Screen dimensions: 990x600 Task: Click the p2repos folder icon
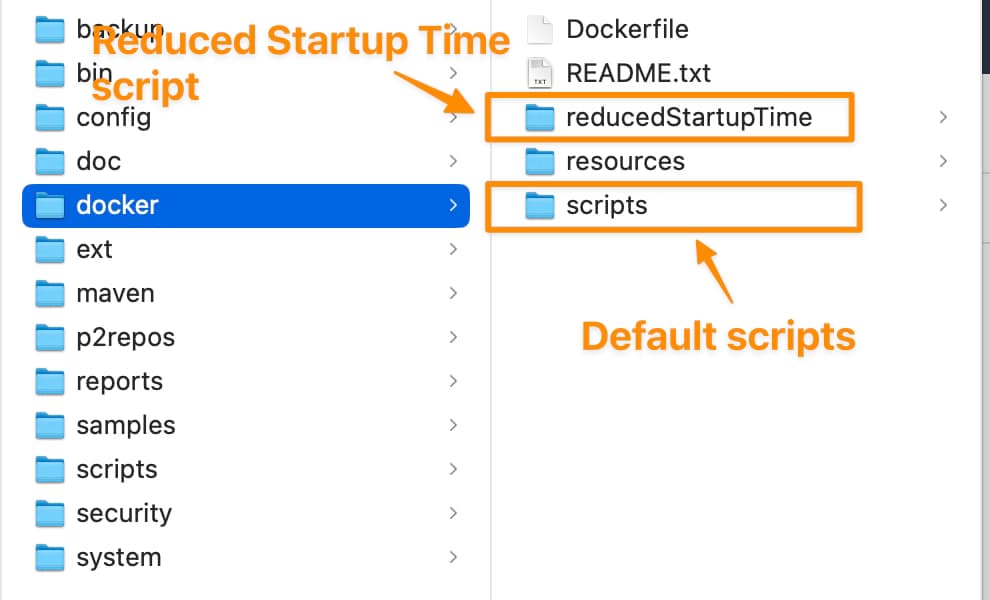49,337
